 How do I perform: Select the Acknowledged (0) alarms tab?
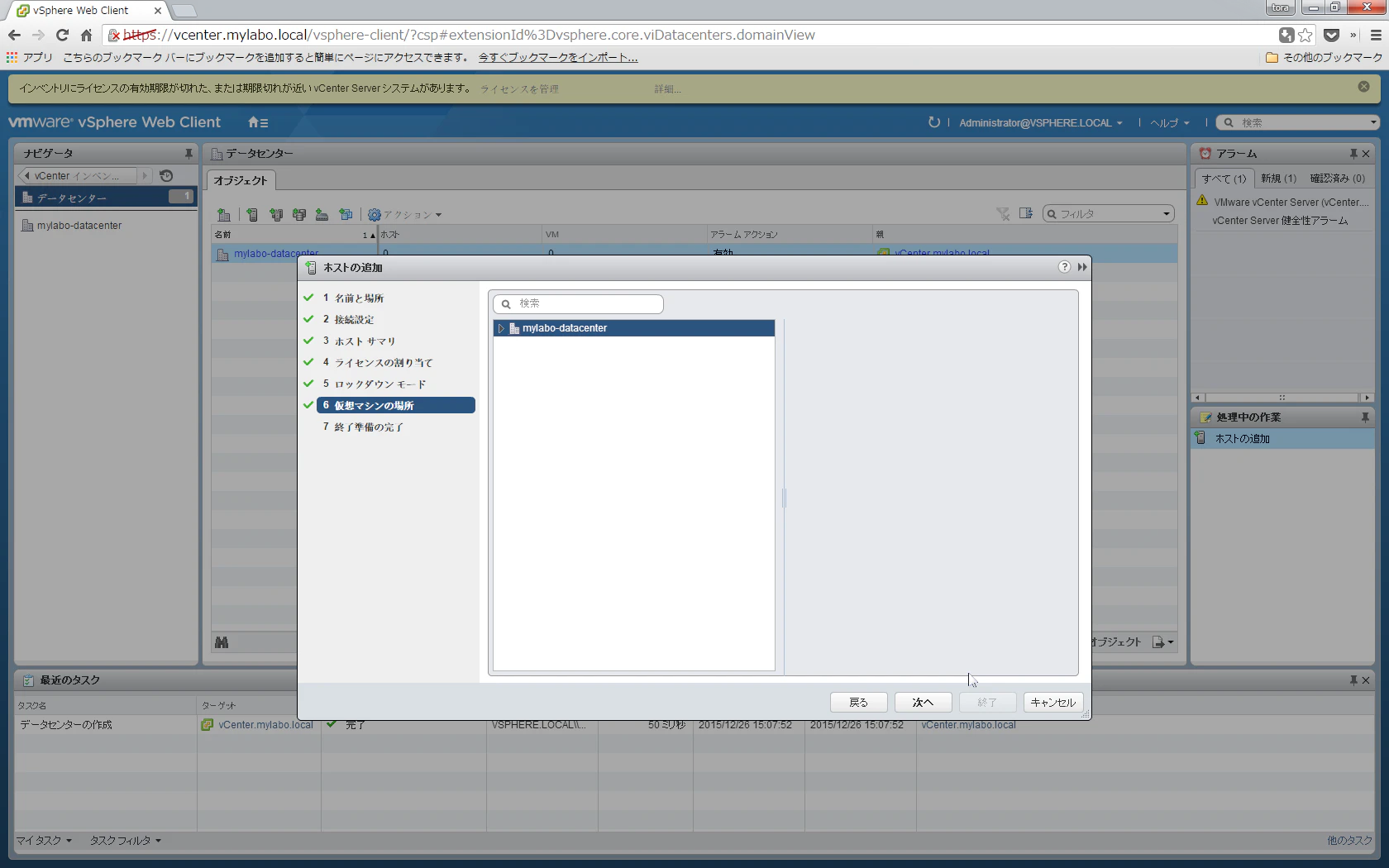(x=1338, y=179)
